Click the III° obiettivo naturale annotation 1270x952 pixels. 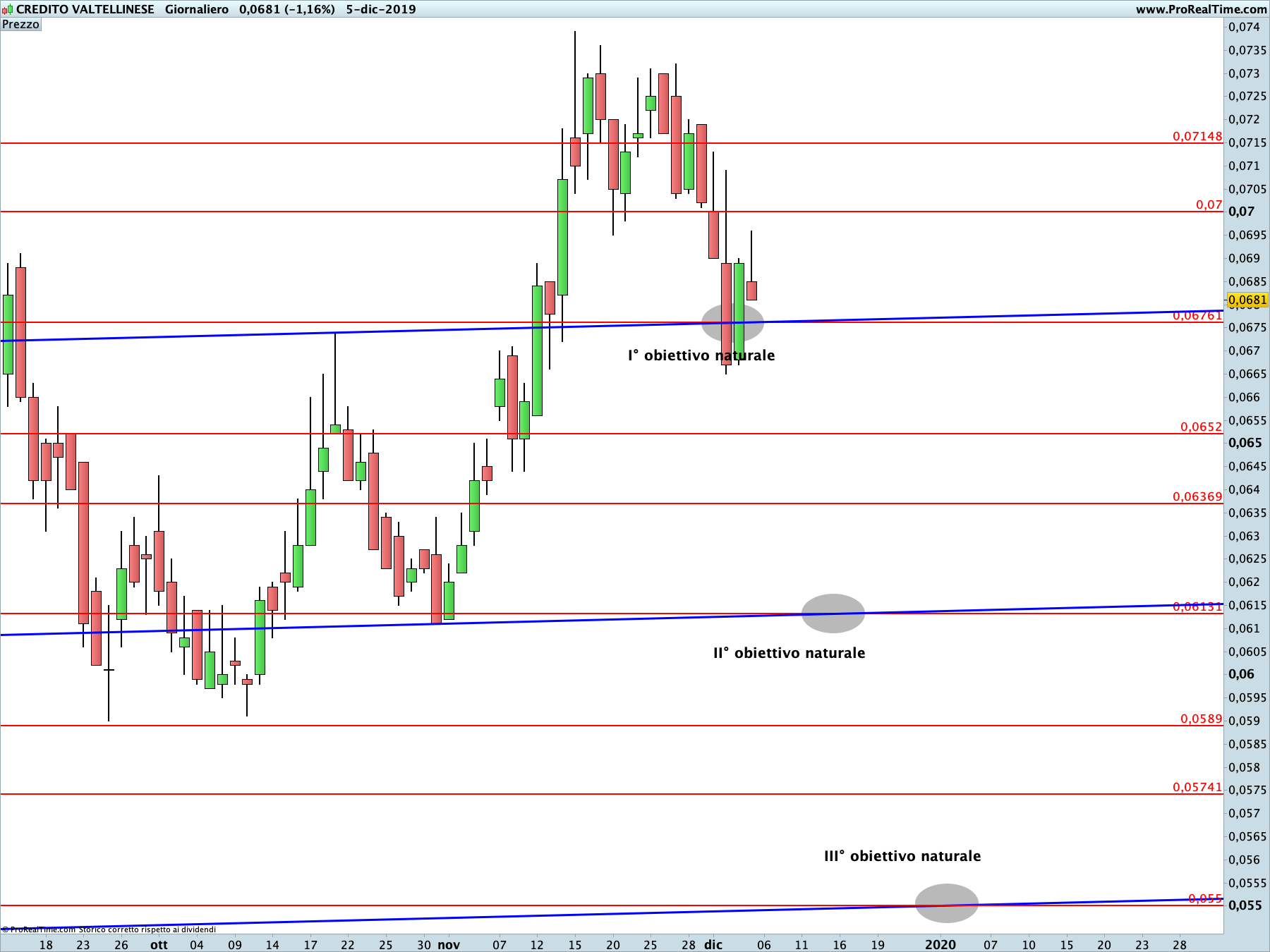(x=902, y=856)
